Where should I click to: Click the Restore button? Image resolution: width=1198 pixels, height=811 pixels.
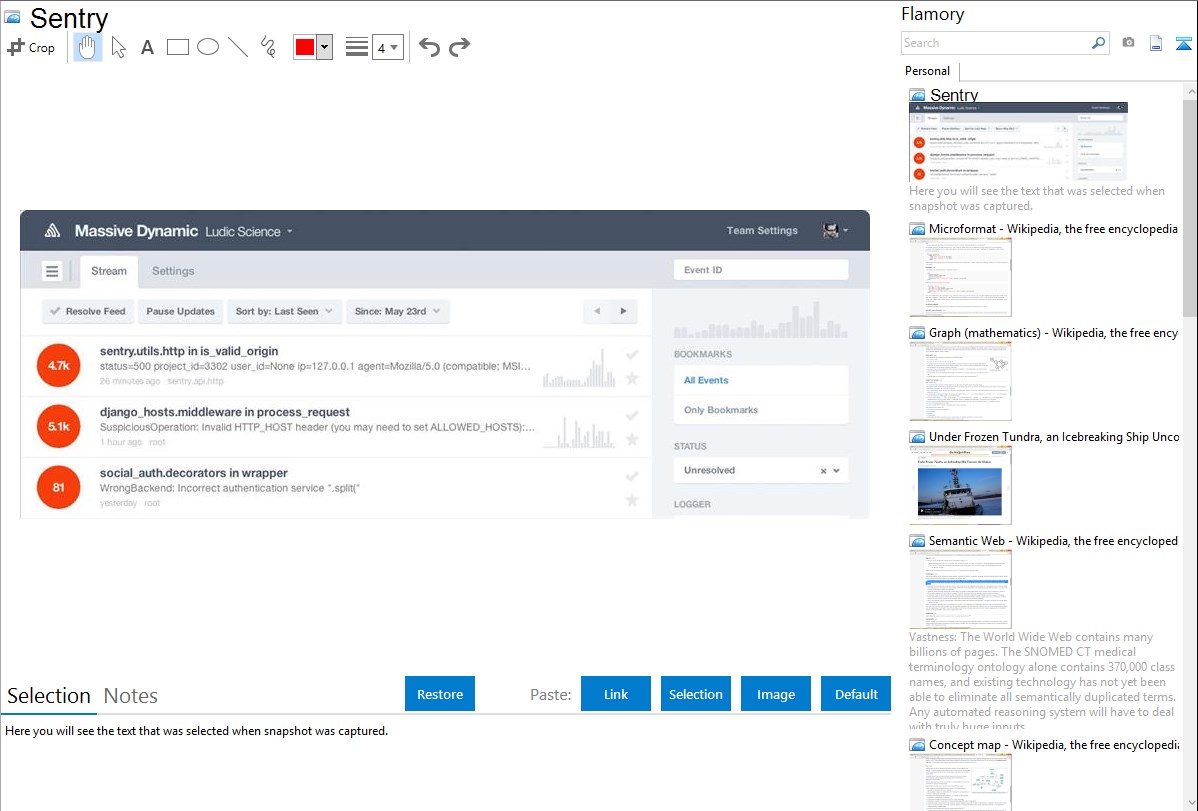pos(440,694)
